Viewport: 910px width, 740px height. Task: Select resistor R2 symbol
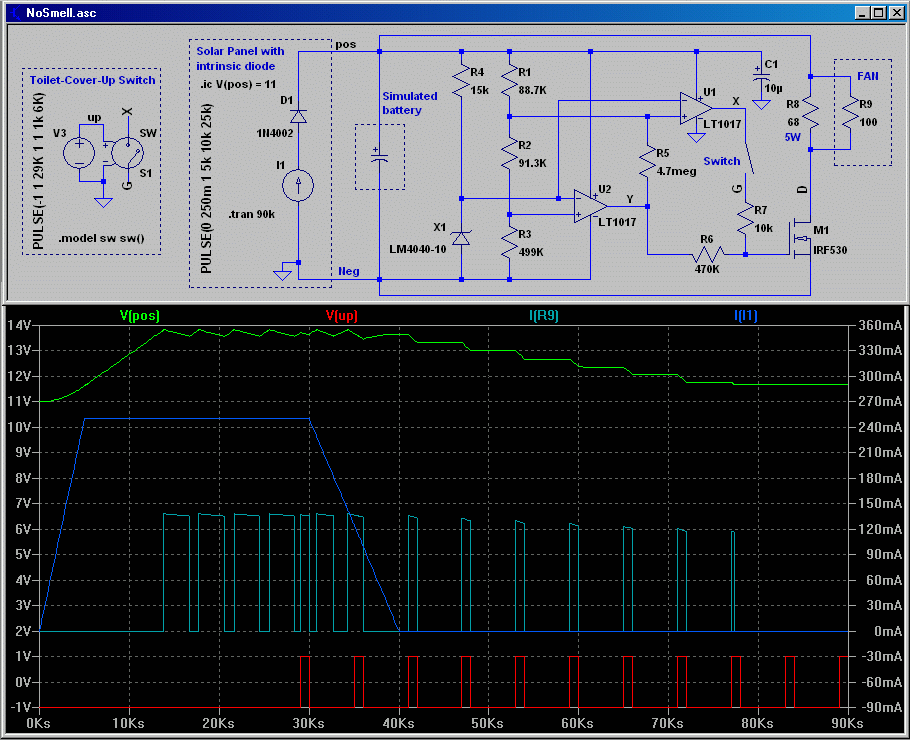pyautogui.click(x=509, y=154)
